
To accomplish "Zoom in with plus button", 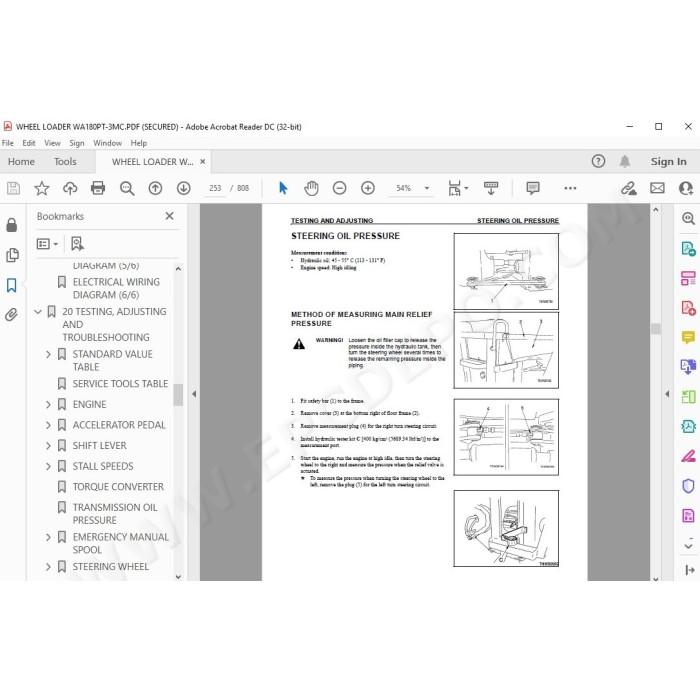I will point(367,188).
